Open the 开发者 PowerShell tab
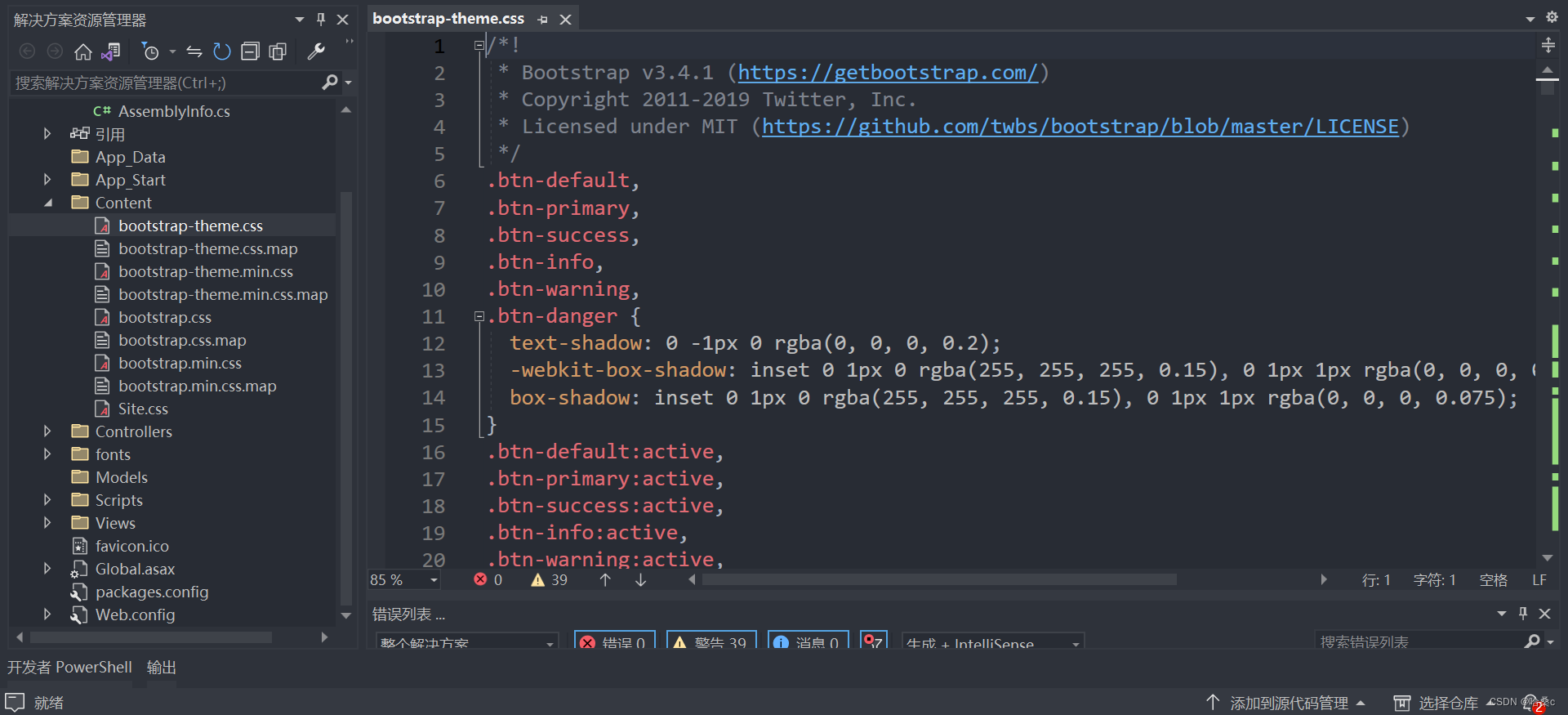 coord(69,668)
